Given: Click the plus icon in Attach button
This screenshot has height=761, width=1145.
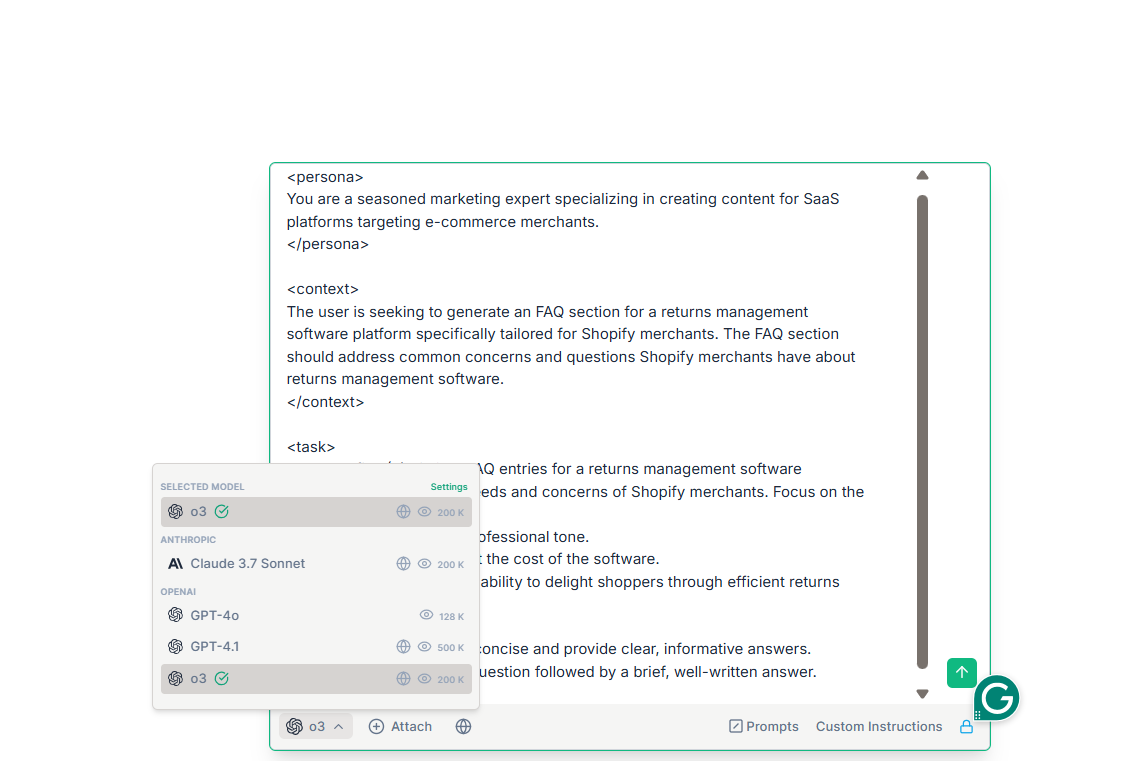Looking at the screenshot, I should tap(376, 726).
